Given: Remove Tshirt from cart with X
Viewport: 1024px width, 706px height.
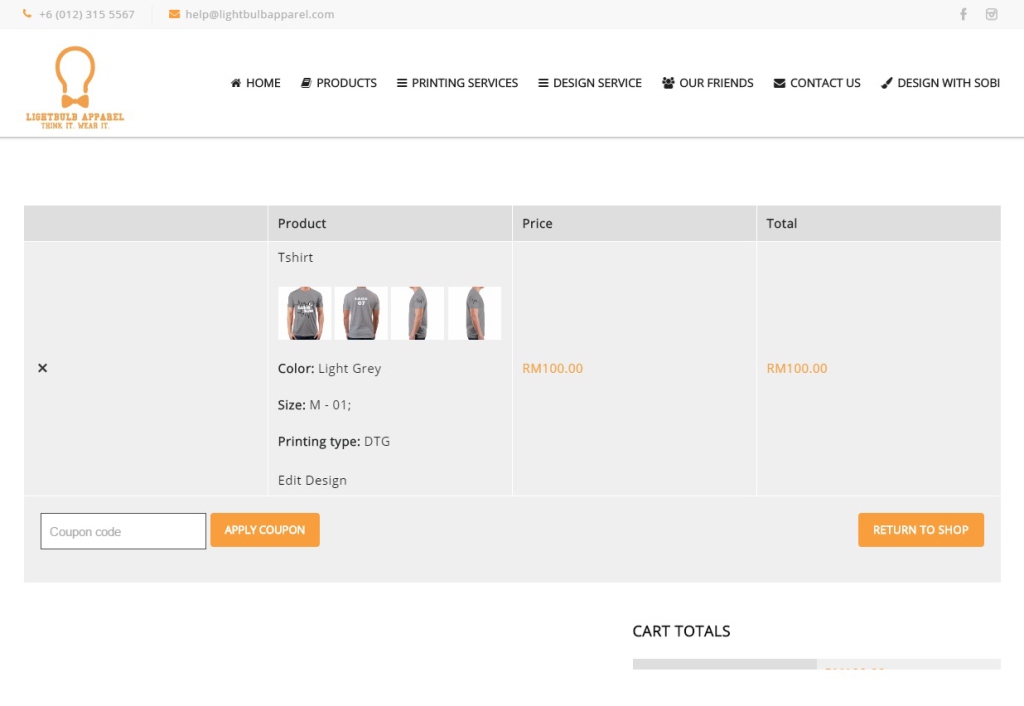Looking at the screenshot, I should click(x=42, y=368).
